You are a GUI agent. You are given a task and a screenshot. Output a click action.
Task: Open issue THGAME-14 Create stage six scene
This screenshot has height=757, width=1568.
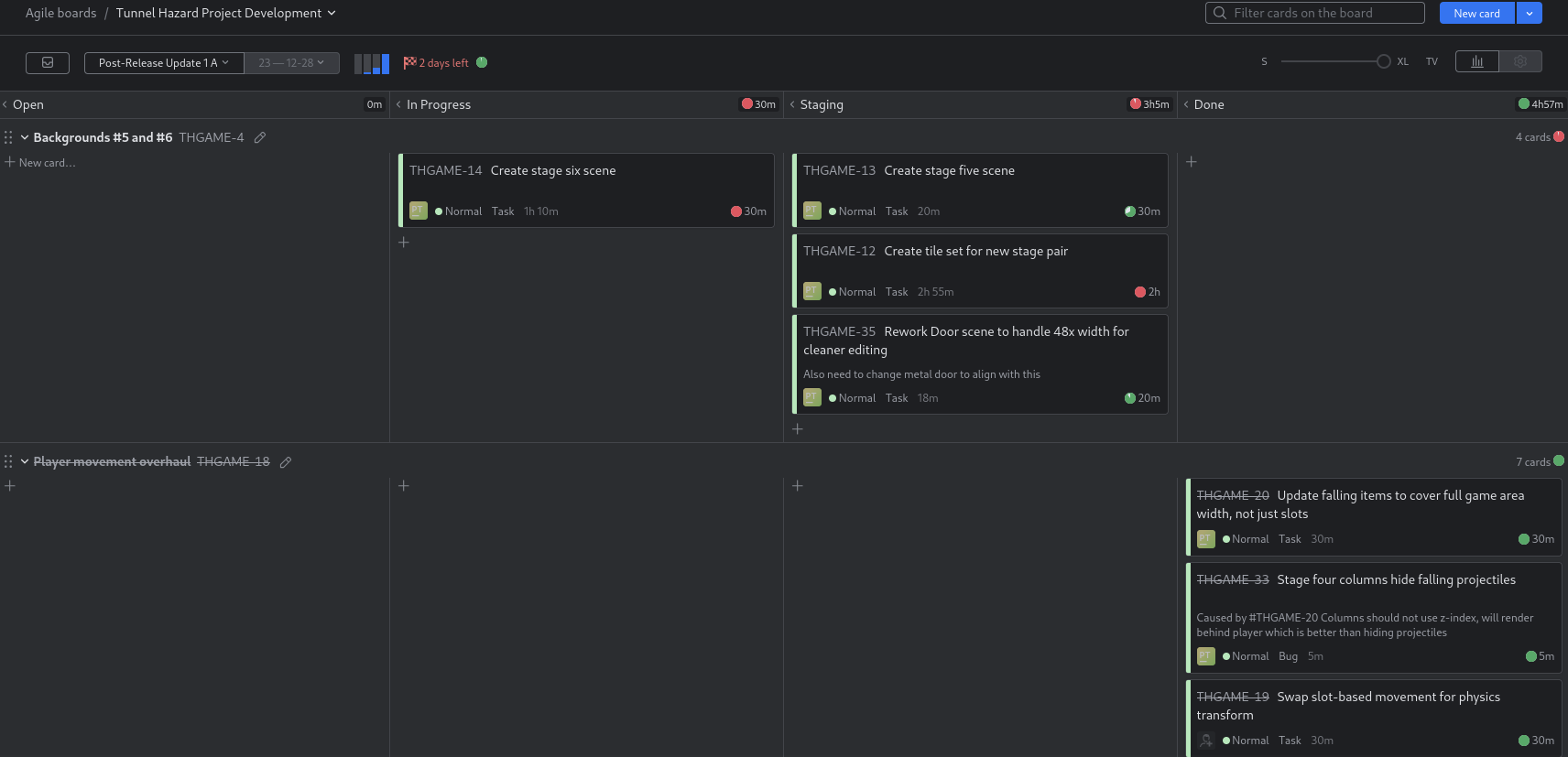(x=552, y=171)
